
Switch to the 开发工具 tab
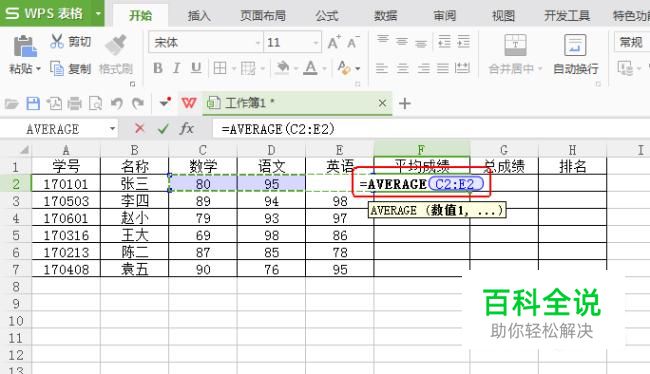[567, 16]
